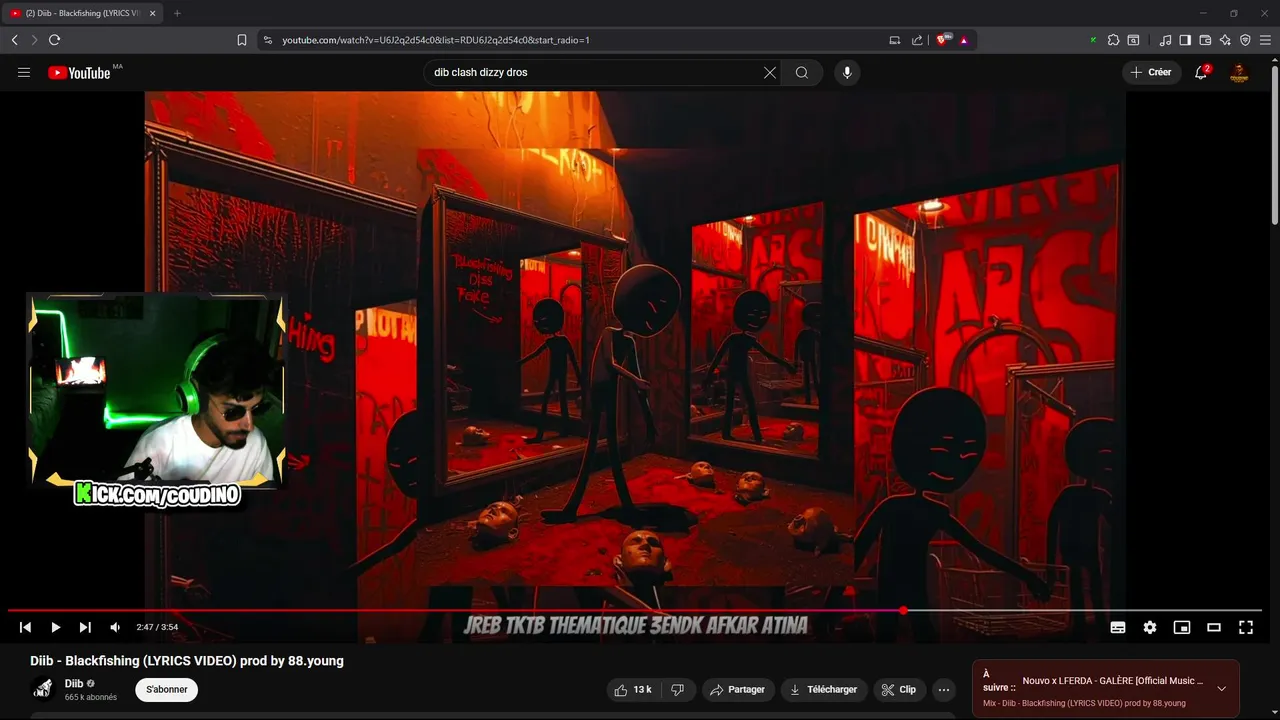Open YouTube notifications bell

(x=1201, y=72)
